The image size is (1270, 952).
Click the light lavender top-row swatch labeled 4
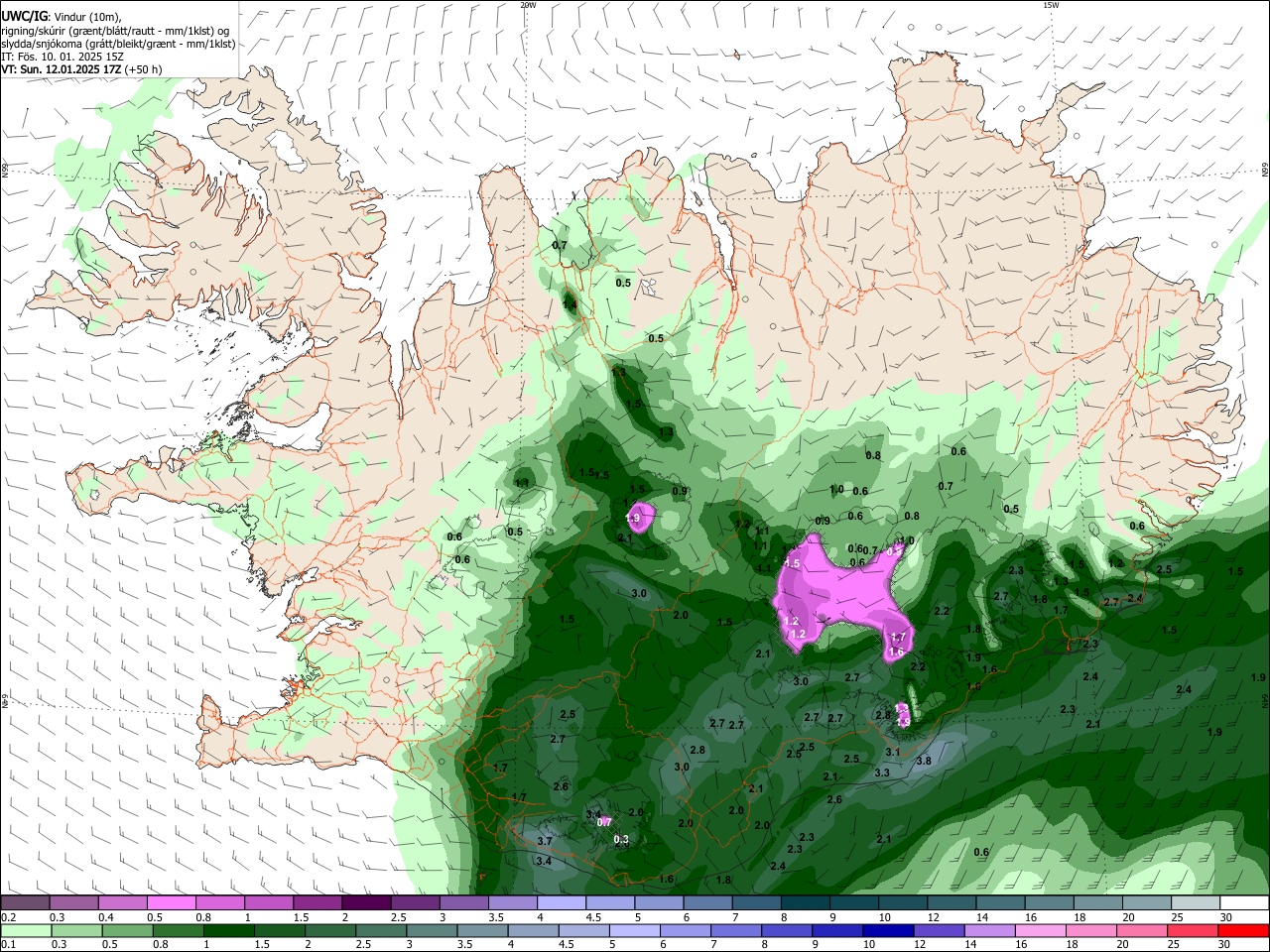561,902
